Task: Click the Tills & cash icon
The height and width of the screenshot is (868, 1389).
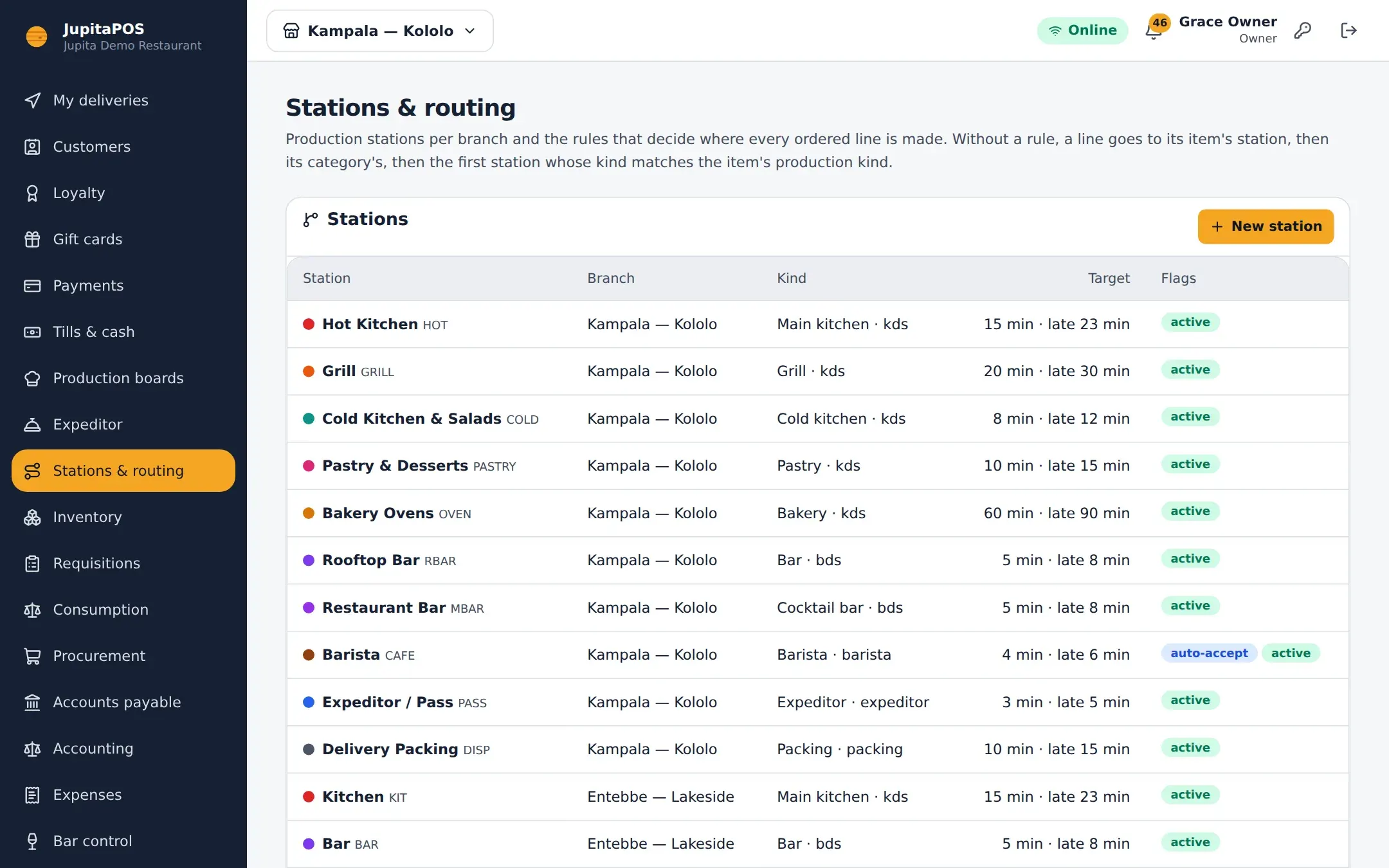Action: click(x=32, y=332)
